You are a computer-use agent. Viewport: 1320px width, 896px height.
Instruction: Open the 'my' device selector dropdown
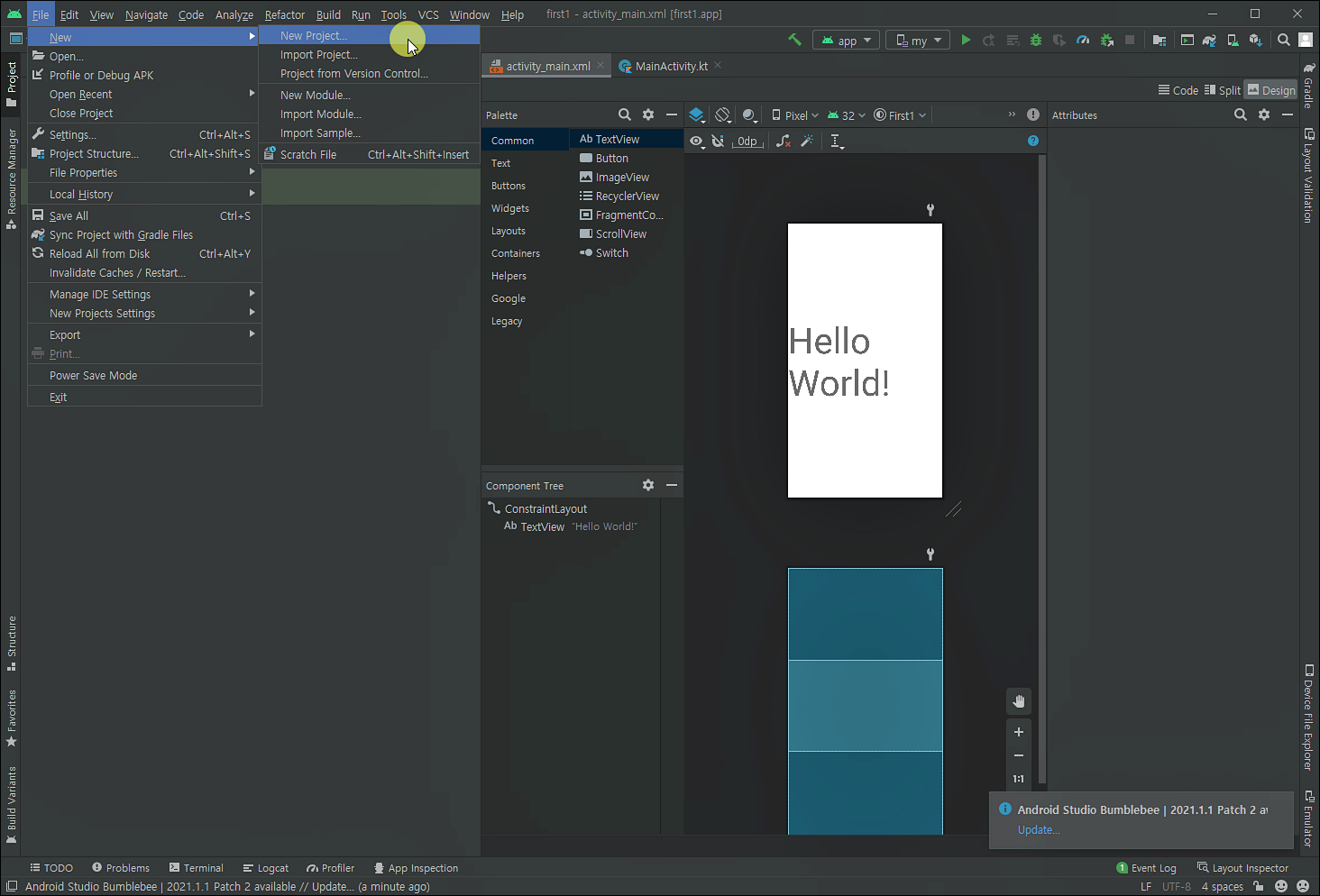click(918, 41)
